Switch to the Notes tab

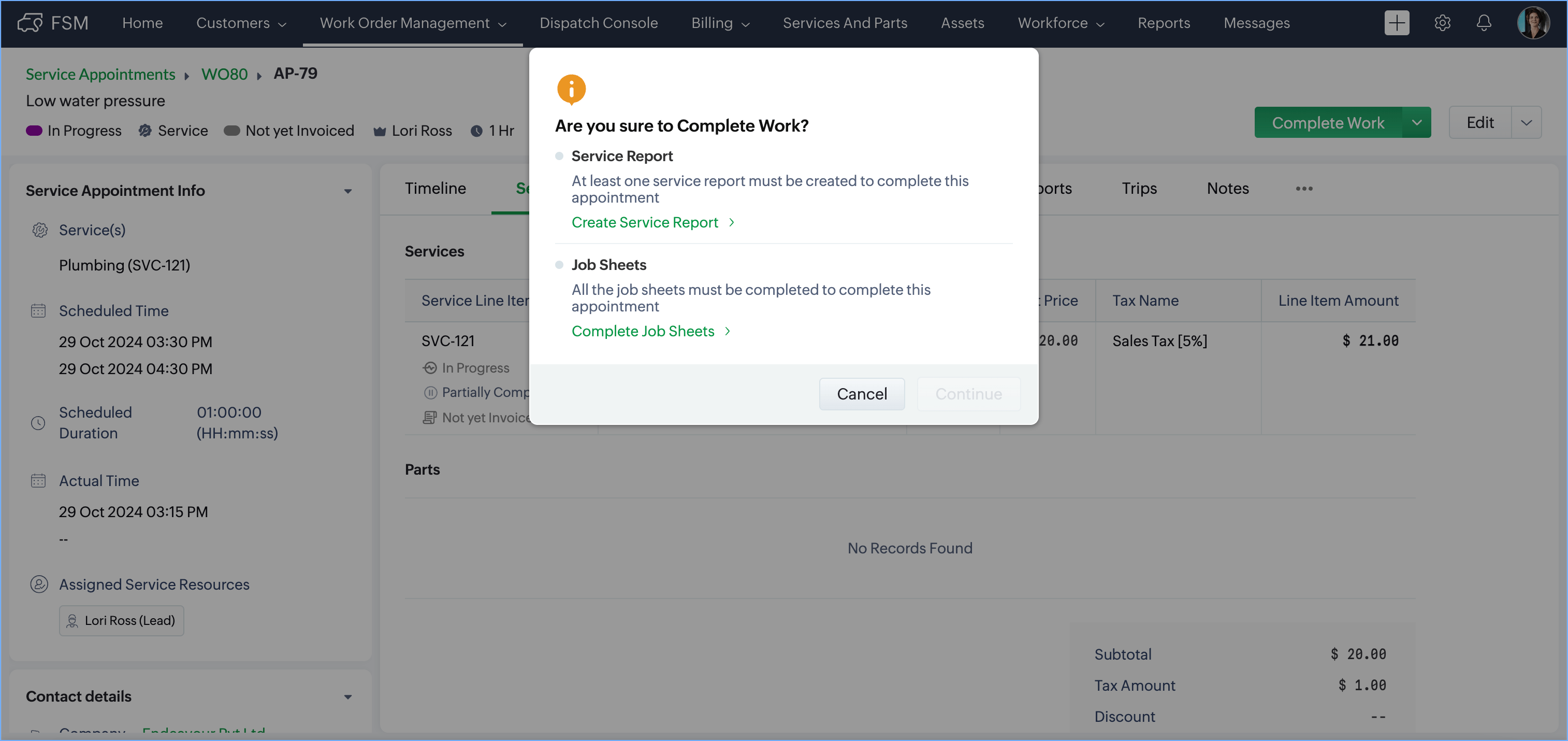tap(1227, 189)
